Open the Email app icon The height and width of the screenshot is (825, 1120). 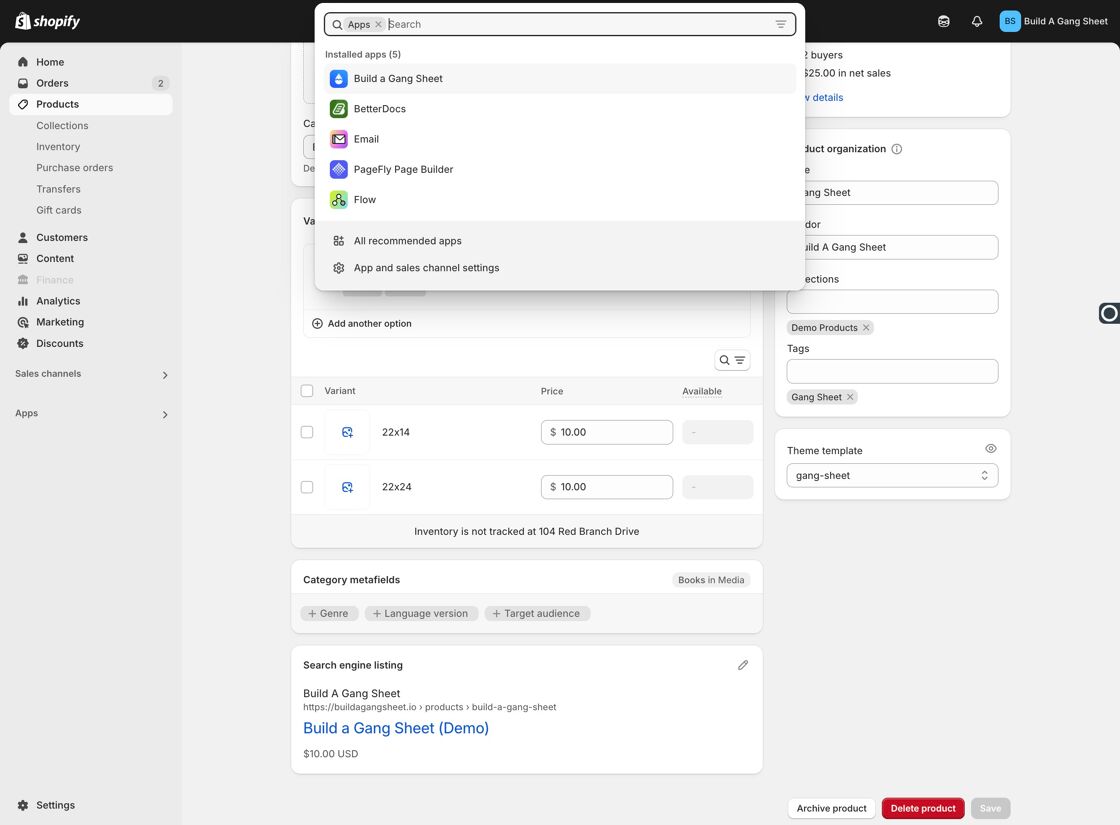point(339,139)
